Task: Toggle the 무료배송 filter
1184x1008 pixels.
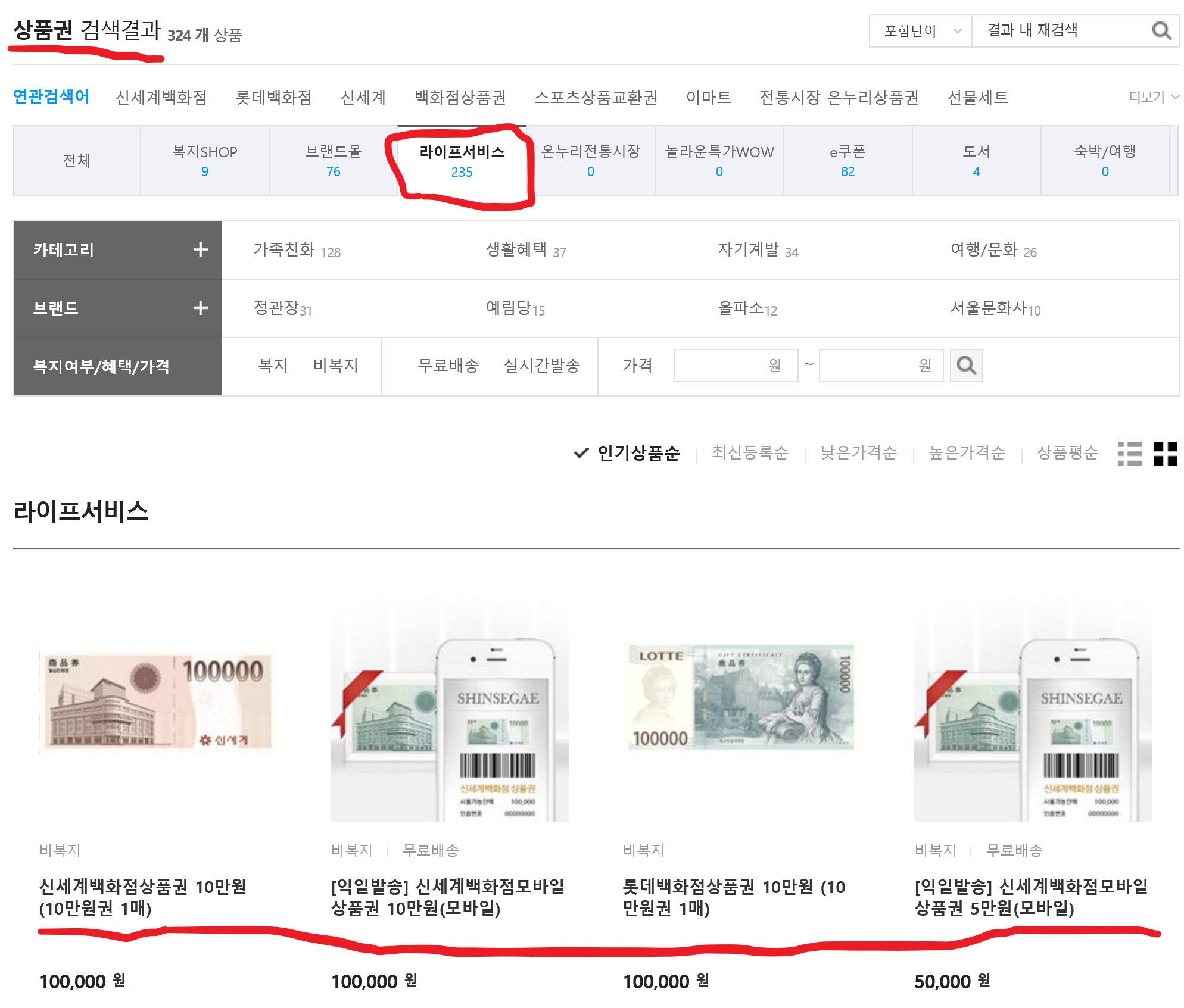Action: (x=448, y=366)
